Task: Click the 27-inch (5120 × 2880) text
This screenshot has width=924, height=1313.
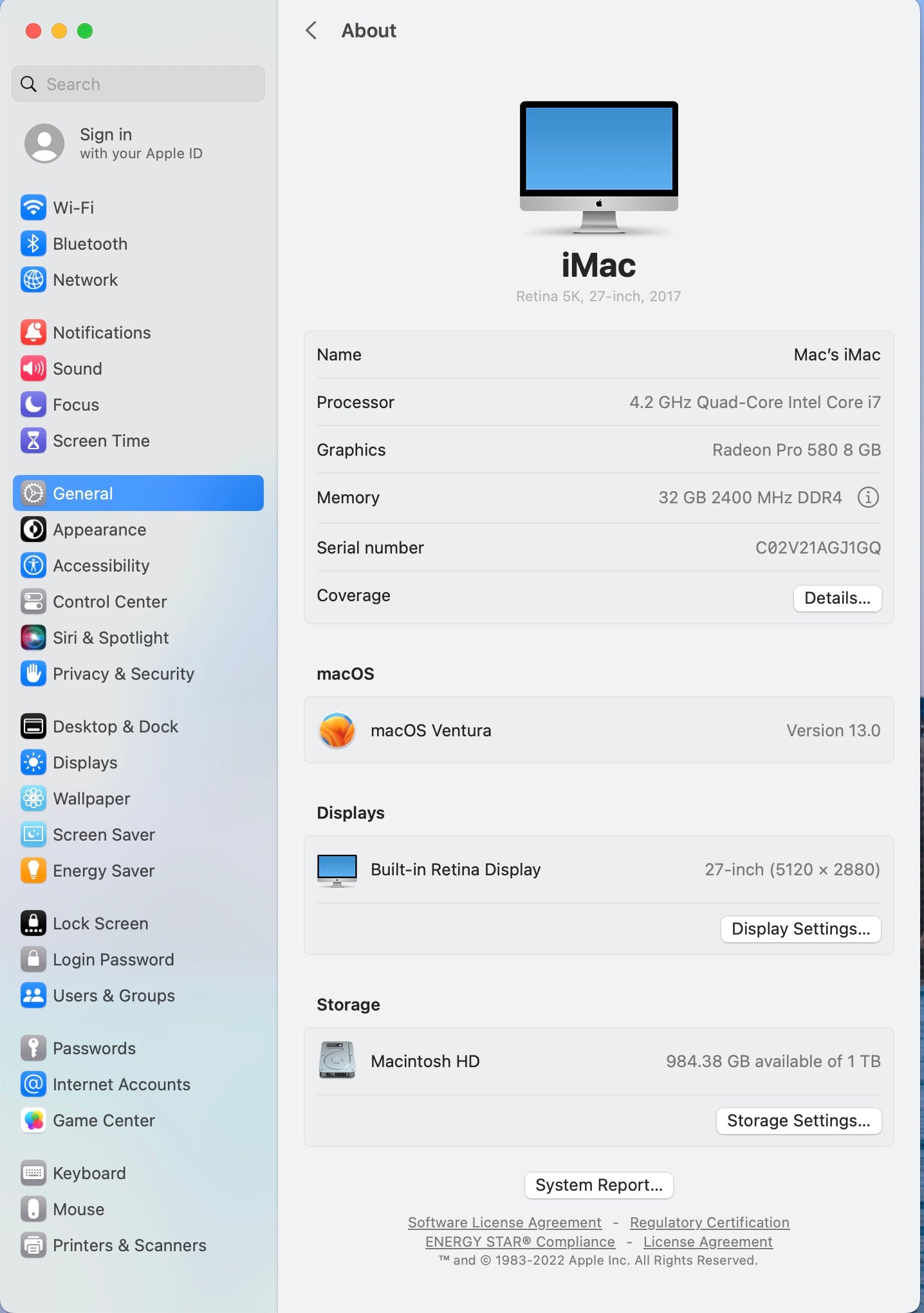Action: tap(792, 870)
